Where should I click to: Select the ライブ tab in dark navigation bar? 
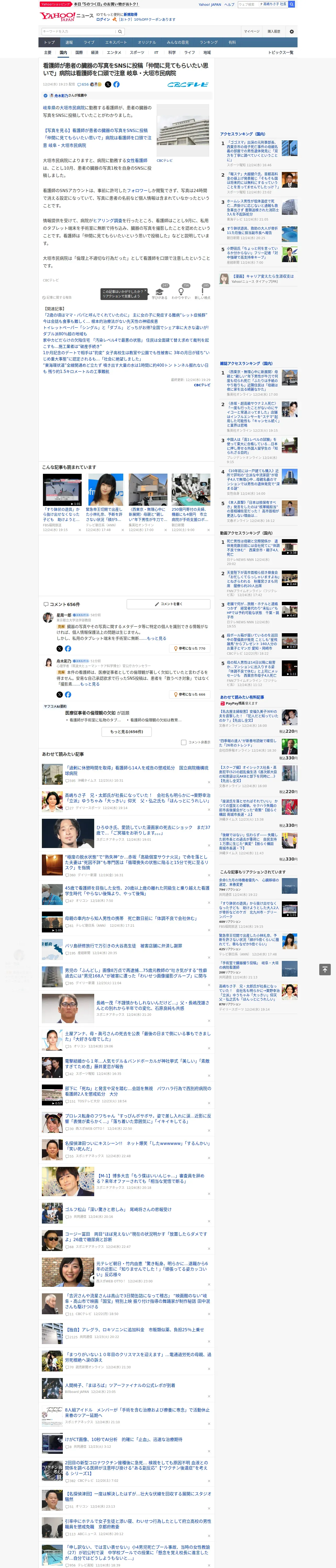(x=89, y=43)
